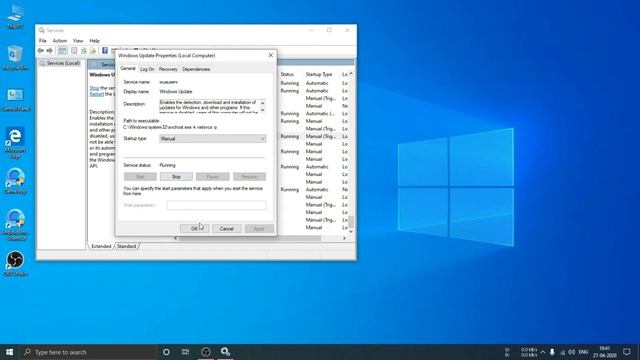This screenshot has width=640, height=360.
Task: Open the taskbar clock and date
Action: click(x=605, y=352)
